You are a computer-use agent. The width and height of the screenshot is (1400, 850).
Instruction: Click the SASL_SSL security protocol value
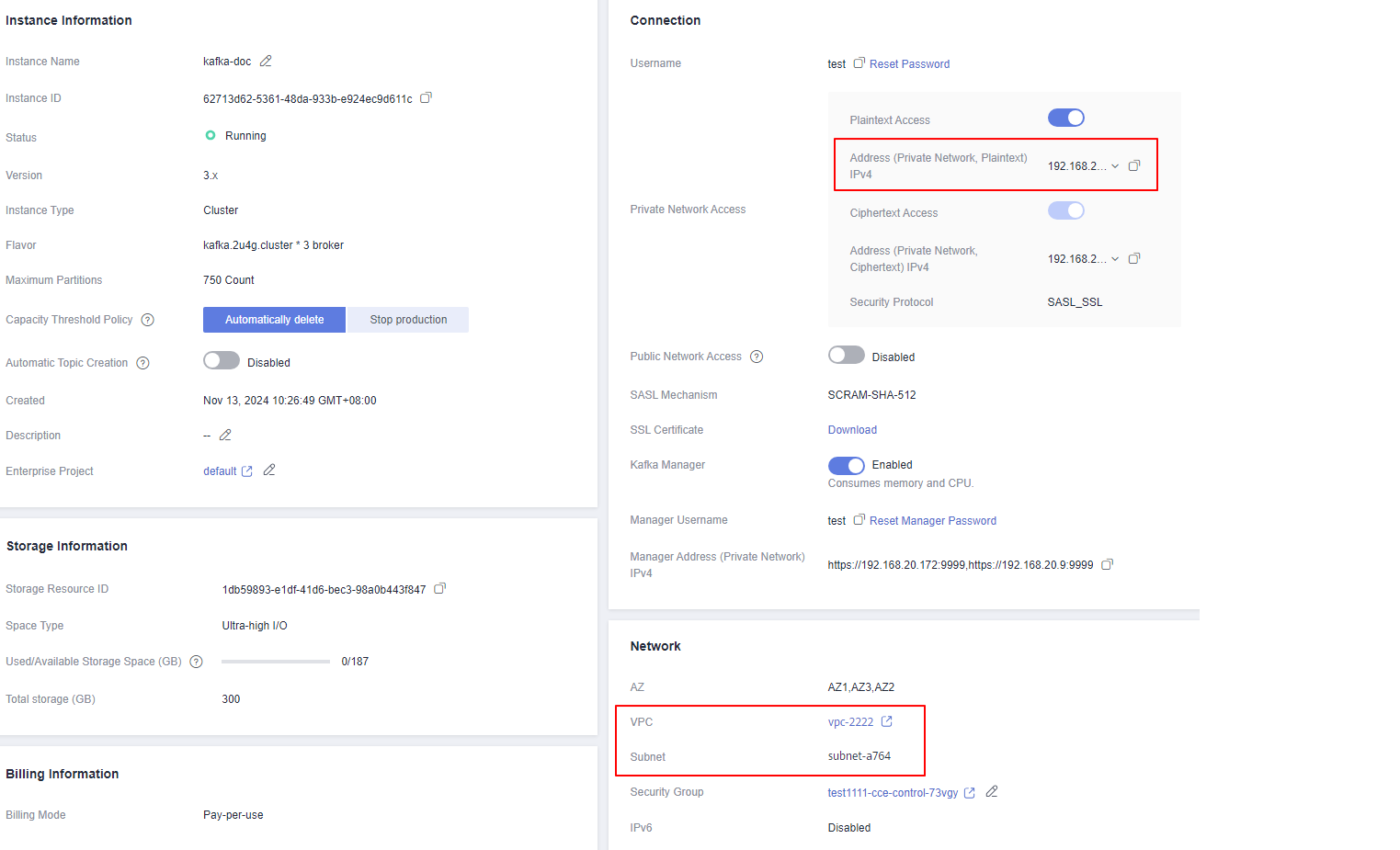pos(1075,301)
